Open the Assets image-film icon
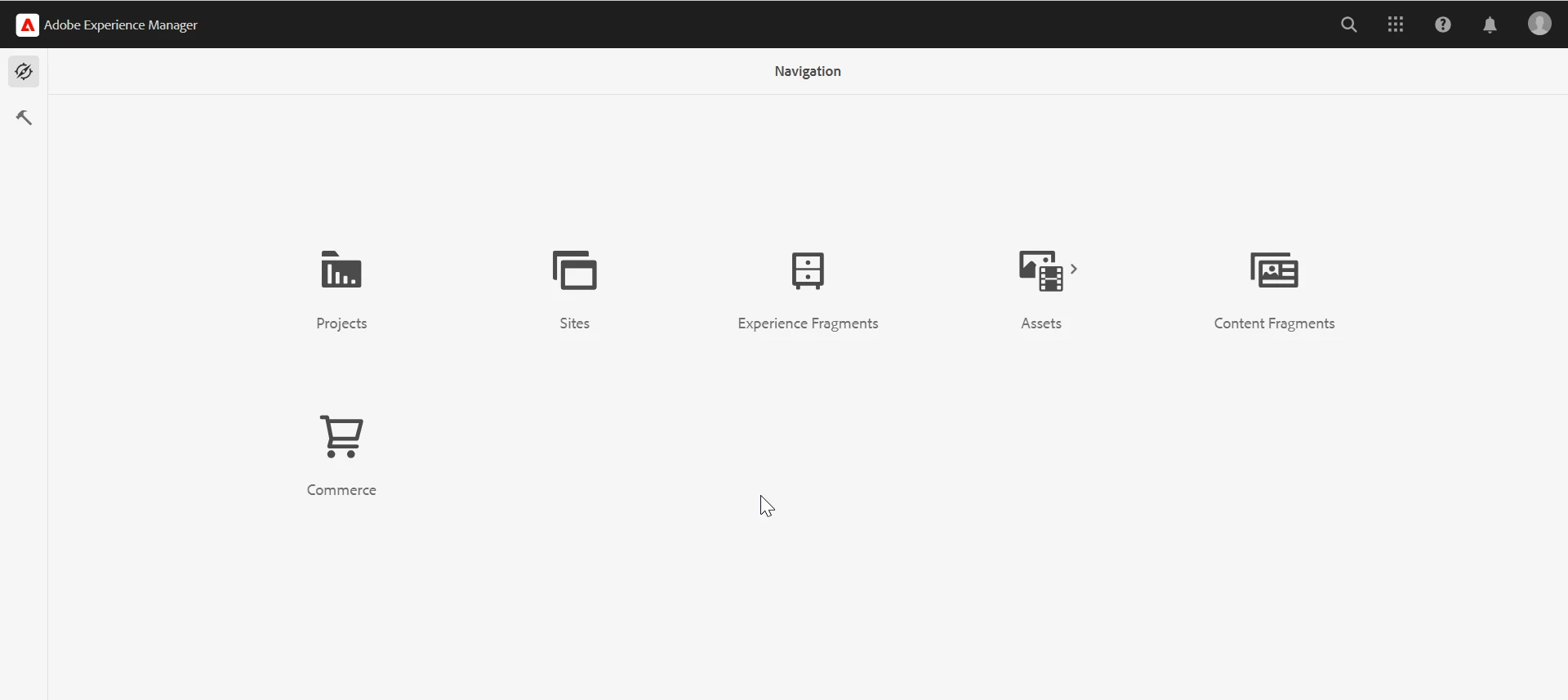 pyautogui.click(x=1040, y=271)
